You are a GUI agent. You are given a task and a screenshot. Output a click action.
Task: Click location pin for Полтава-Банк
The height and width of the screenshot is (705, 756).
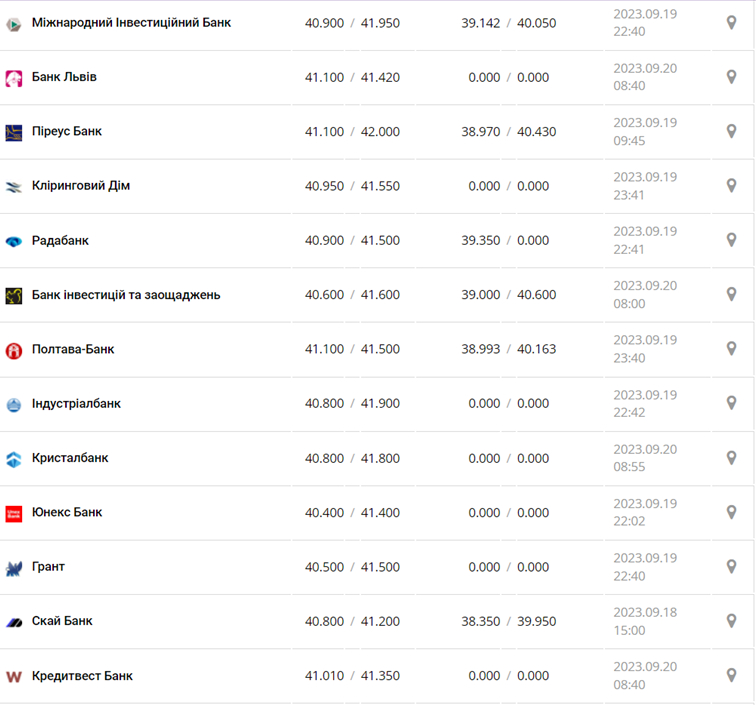(731, 349)
